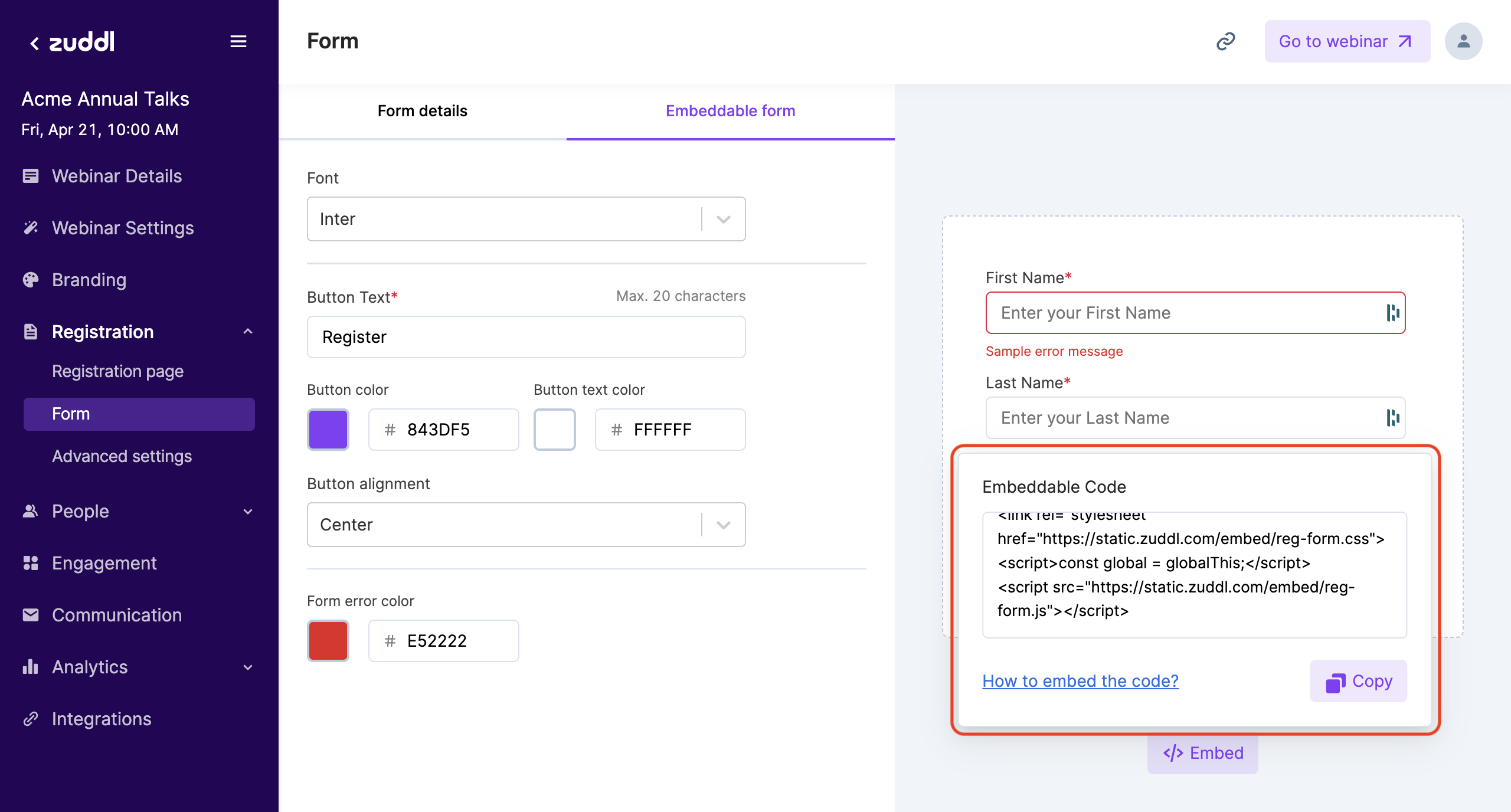
Task: Switch to Form details tab
Action: [x=422, y=111]
